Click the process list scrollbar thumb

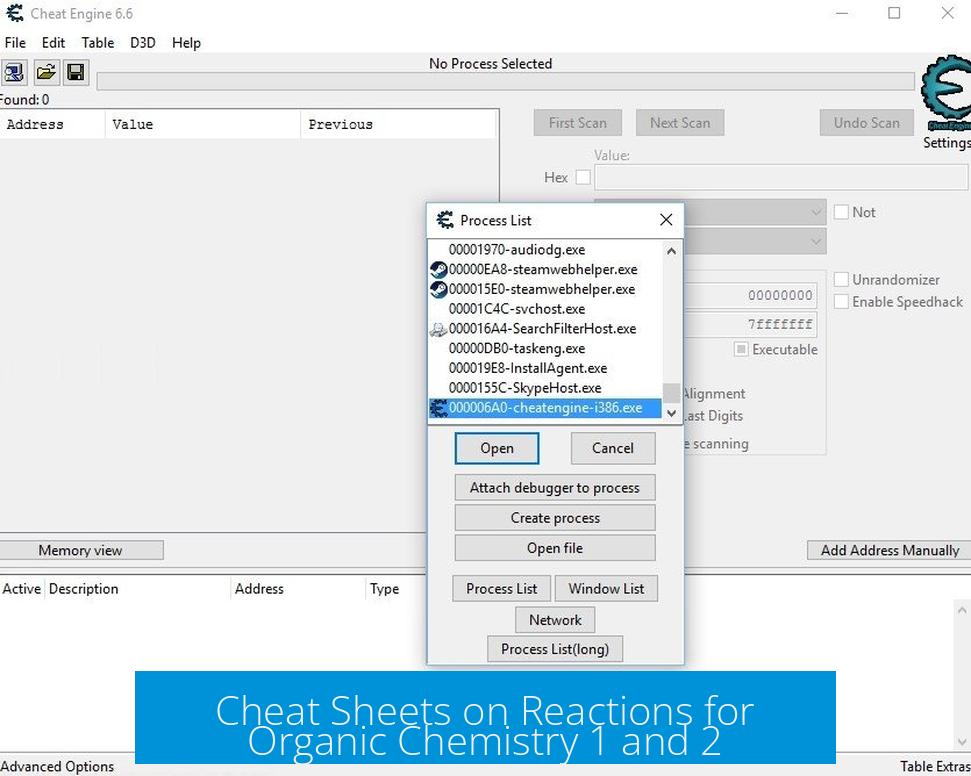coord(671,393)
